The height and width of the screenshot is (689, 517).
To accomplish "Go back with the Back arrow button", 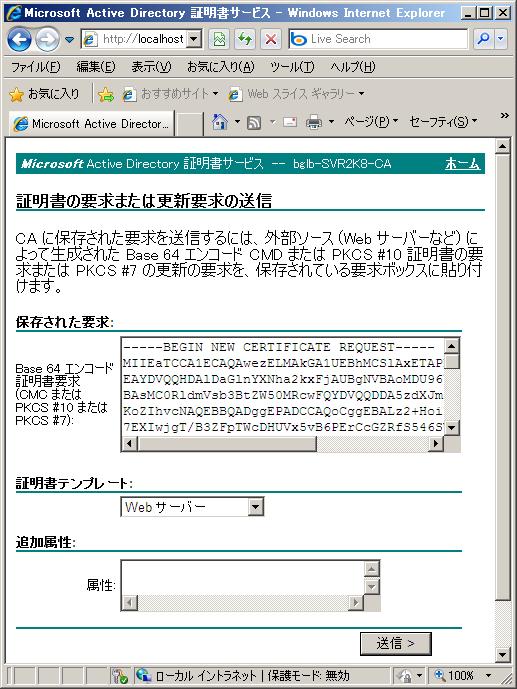I will pos(19,40).
